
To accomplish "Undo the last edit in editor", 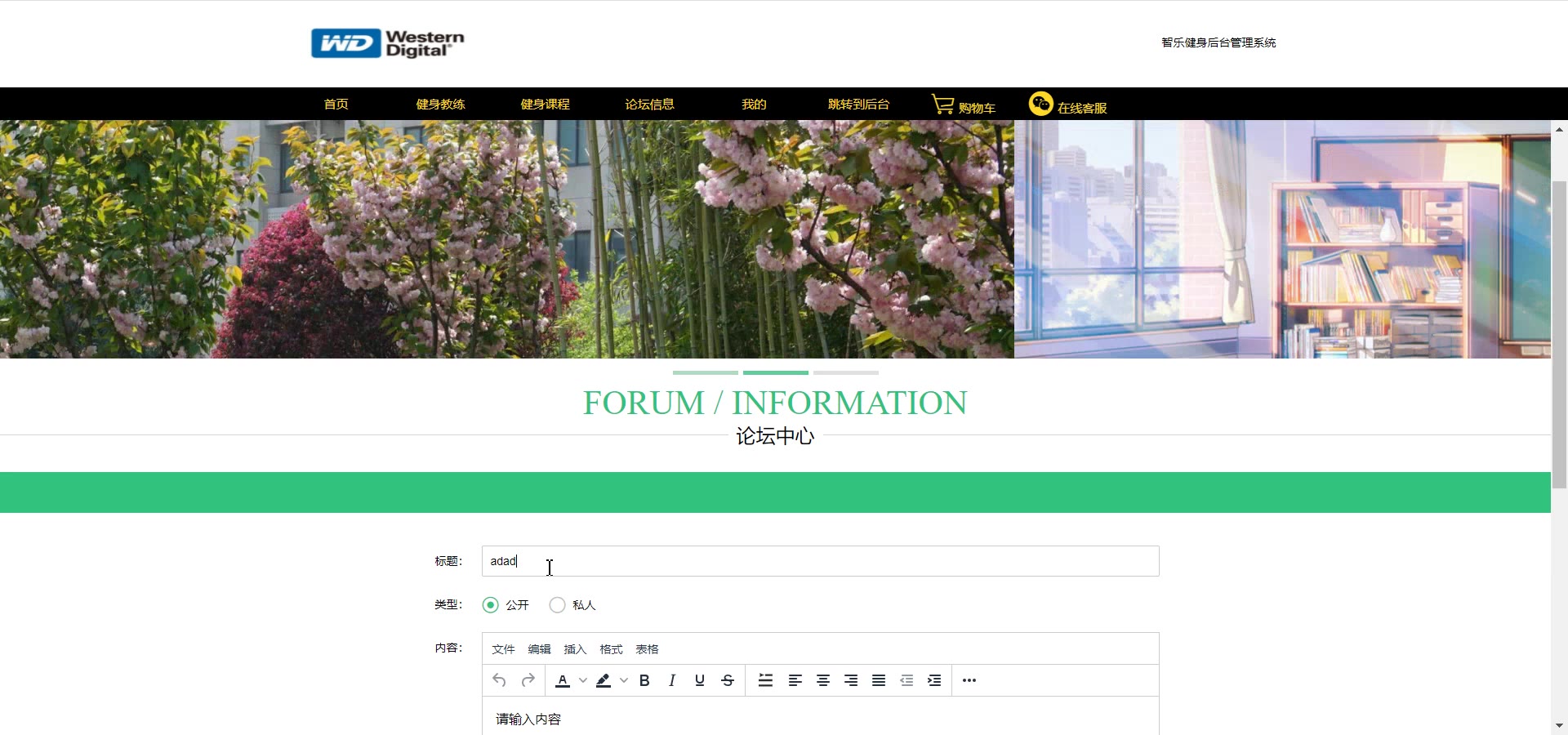I will pyautogui.click(x=499, y=680).
